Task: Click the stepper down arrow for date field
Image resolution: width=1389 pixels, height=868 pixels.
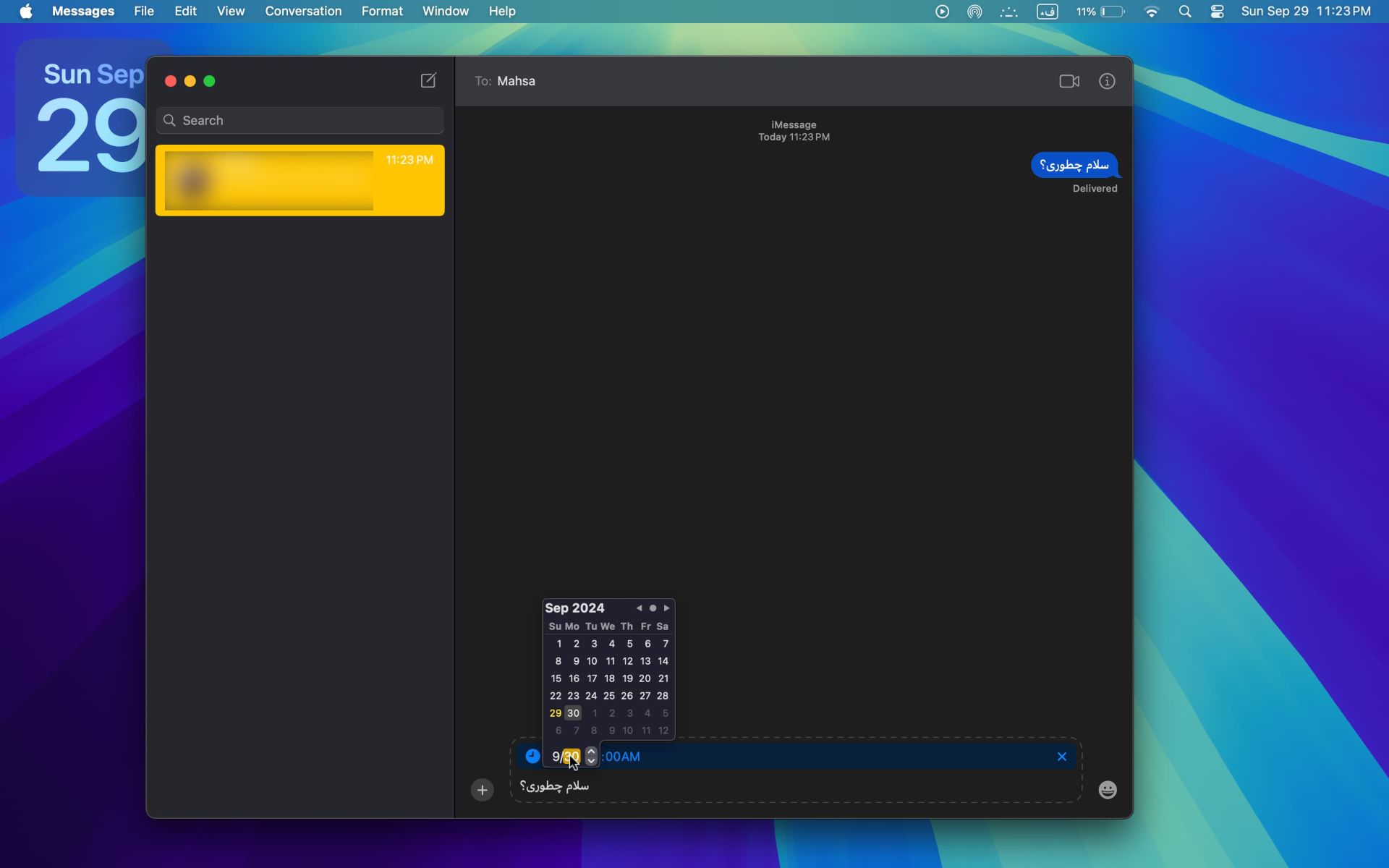Action: click(x=590, y=760)
